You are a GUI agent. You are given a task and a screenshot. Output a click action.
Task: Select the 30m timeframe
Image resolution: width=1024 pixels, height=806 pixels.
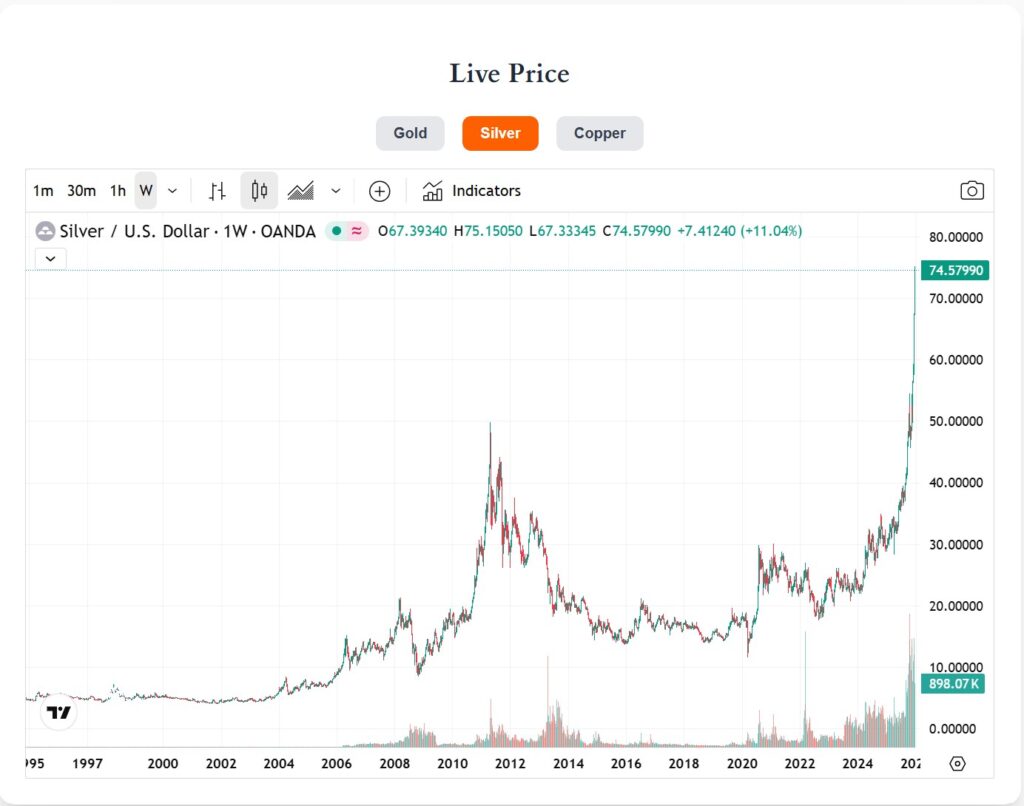point(81,191)
